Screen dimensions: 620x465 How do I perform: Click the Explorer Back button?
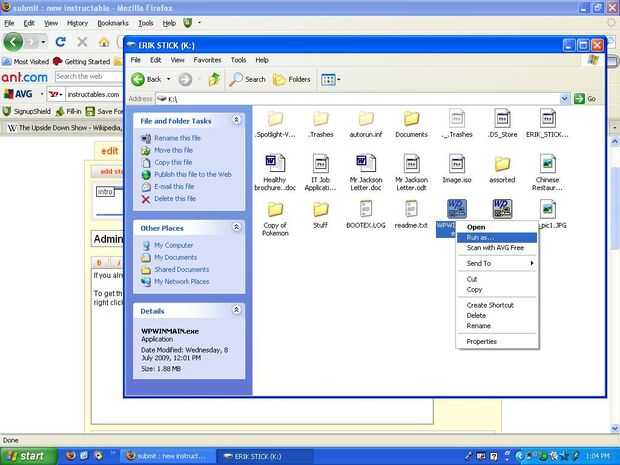(146, 79)
